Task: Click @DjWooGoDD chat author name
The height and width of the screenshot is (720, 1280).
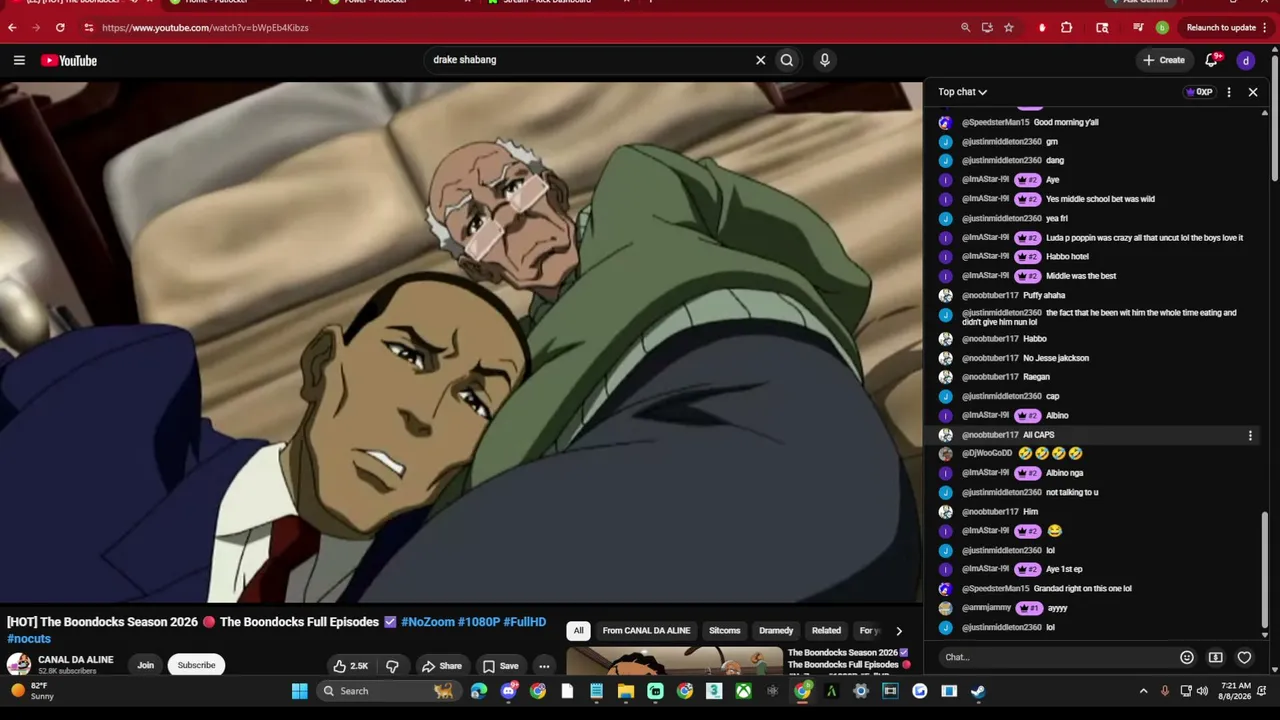Action: coord(987,454)
